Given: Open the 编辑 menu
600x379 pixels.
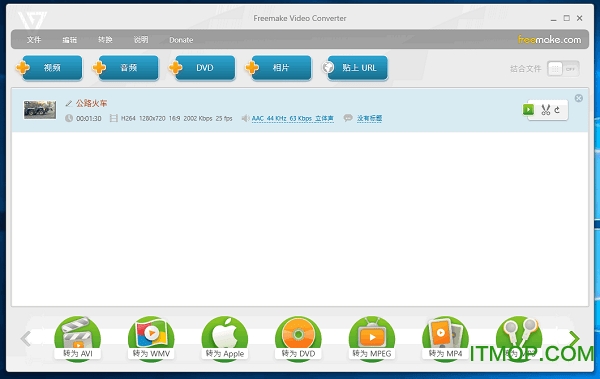Looking at the screenshot, I should (70, 39).
